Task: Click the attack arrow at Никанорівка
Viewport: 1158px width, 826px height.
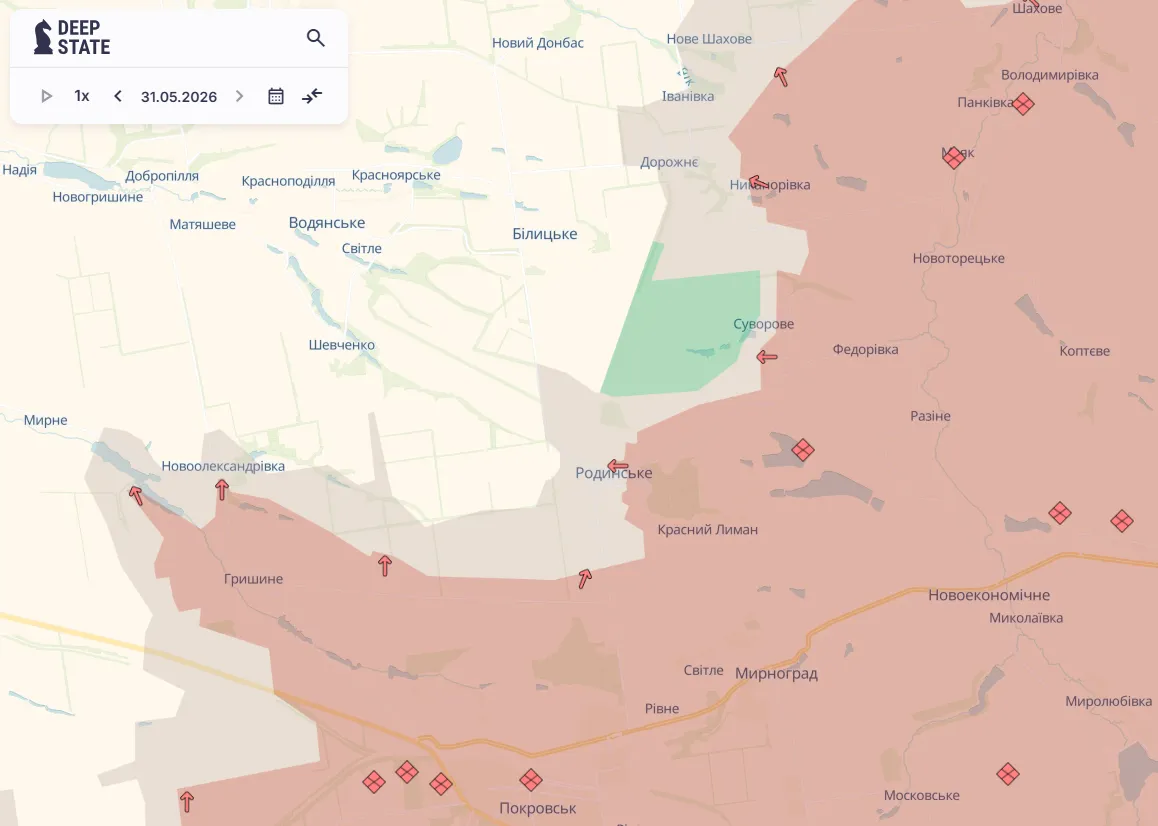Action: (758, 182)
